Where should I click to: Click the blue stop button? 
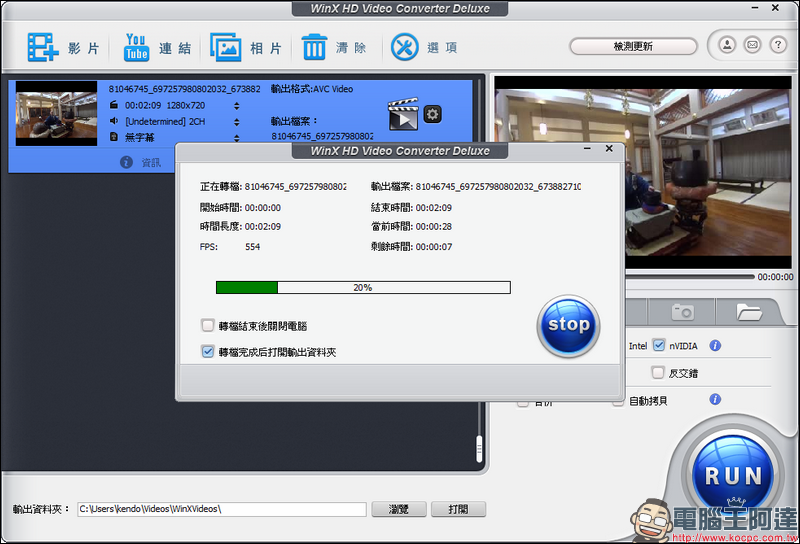coord(568,326)
